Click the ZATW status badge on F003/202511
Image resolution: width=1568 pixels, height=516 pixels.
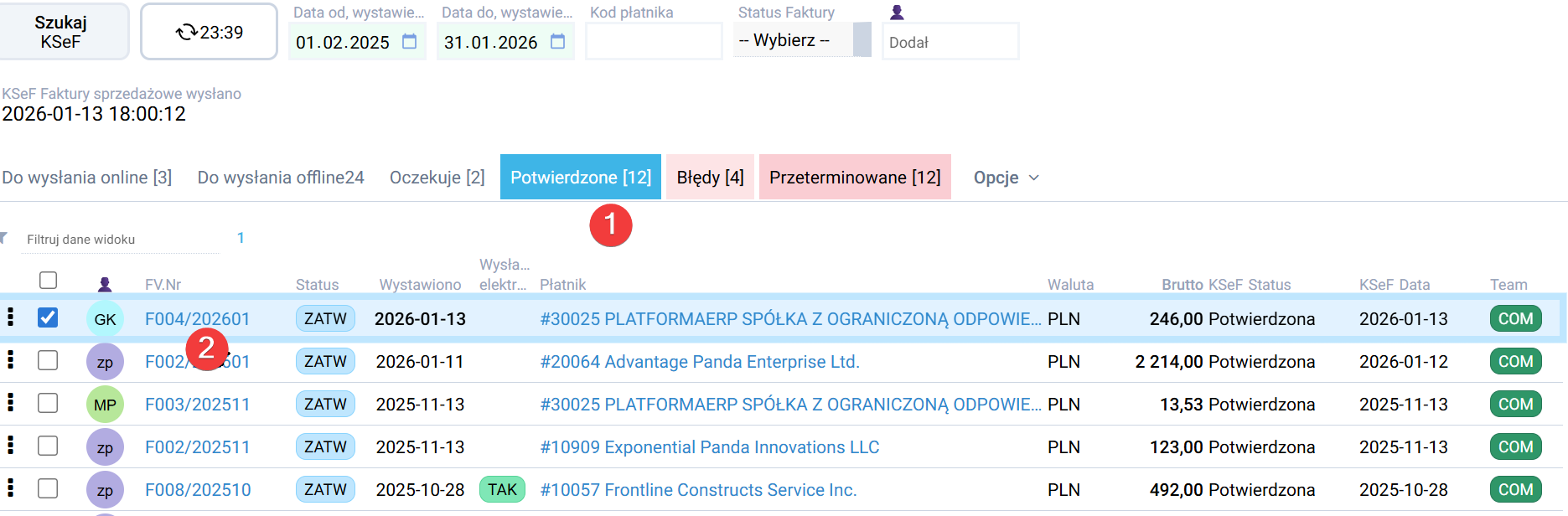tap(325, 404)
